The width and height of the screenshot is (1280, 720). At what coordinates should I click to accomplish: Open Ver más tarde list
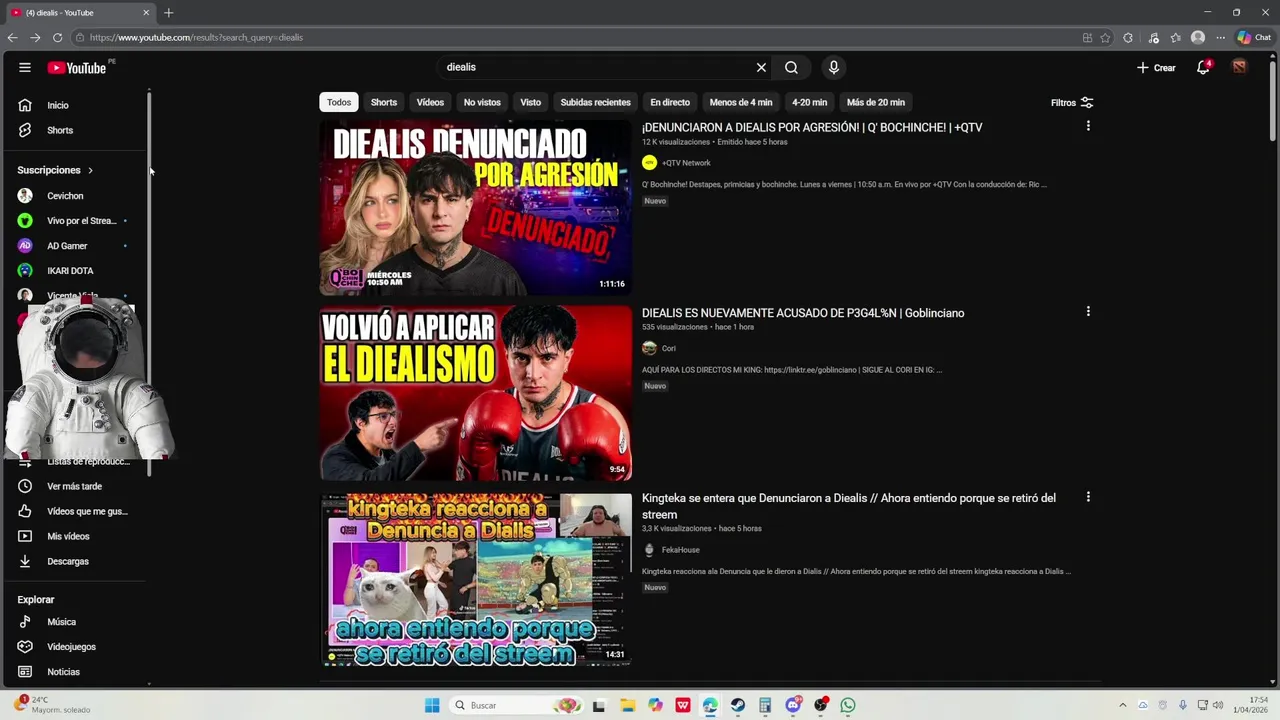[75, 486]
